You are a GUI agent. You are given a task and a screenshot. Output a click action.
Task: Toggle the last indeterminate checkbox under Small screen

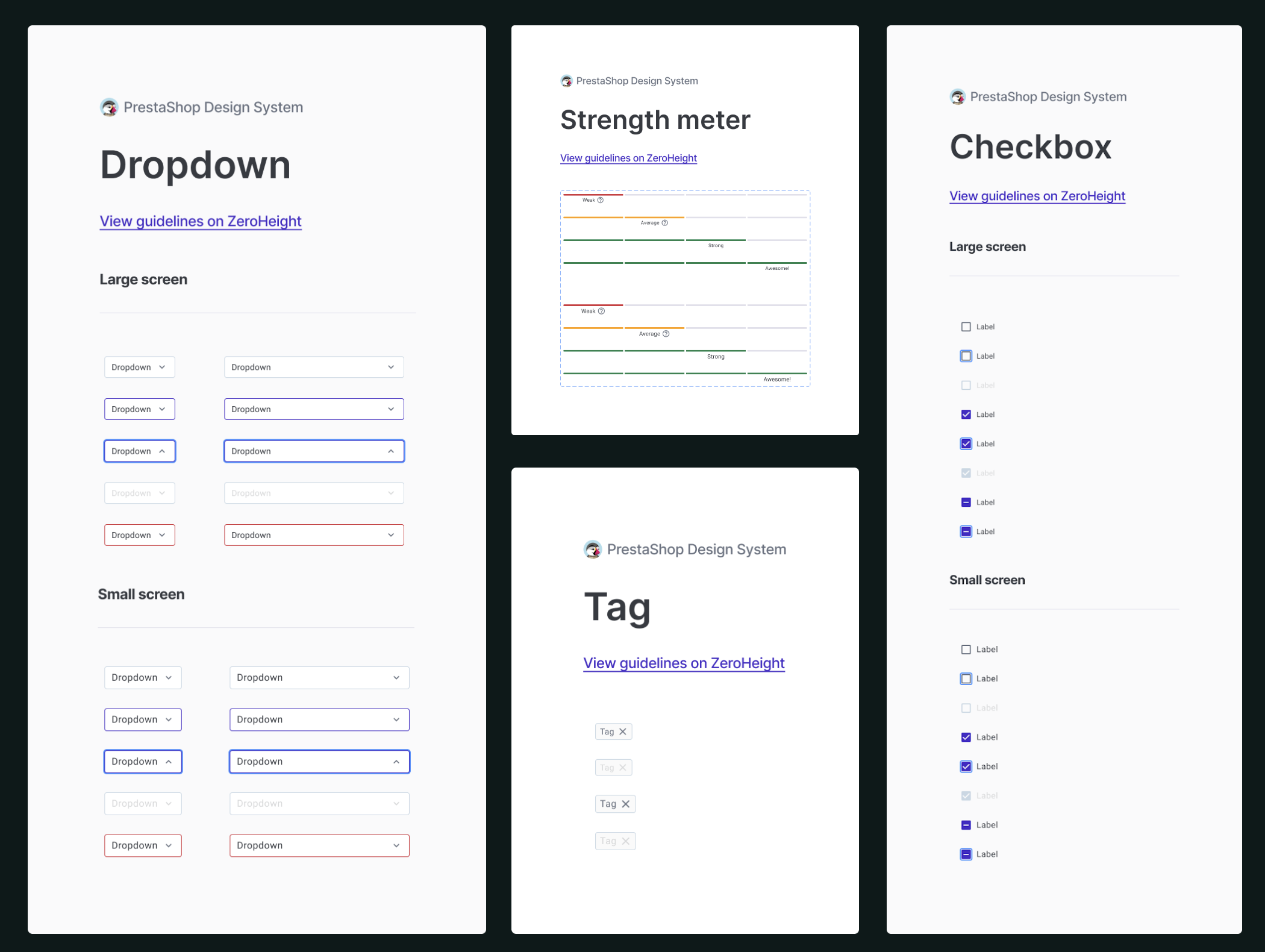(x=966, y=854)
